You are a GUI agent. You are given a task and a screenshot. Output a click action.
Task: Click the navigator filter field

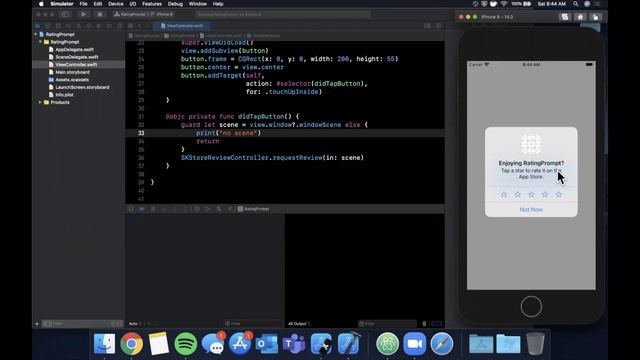click(82, 324)
